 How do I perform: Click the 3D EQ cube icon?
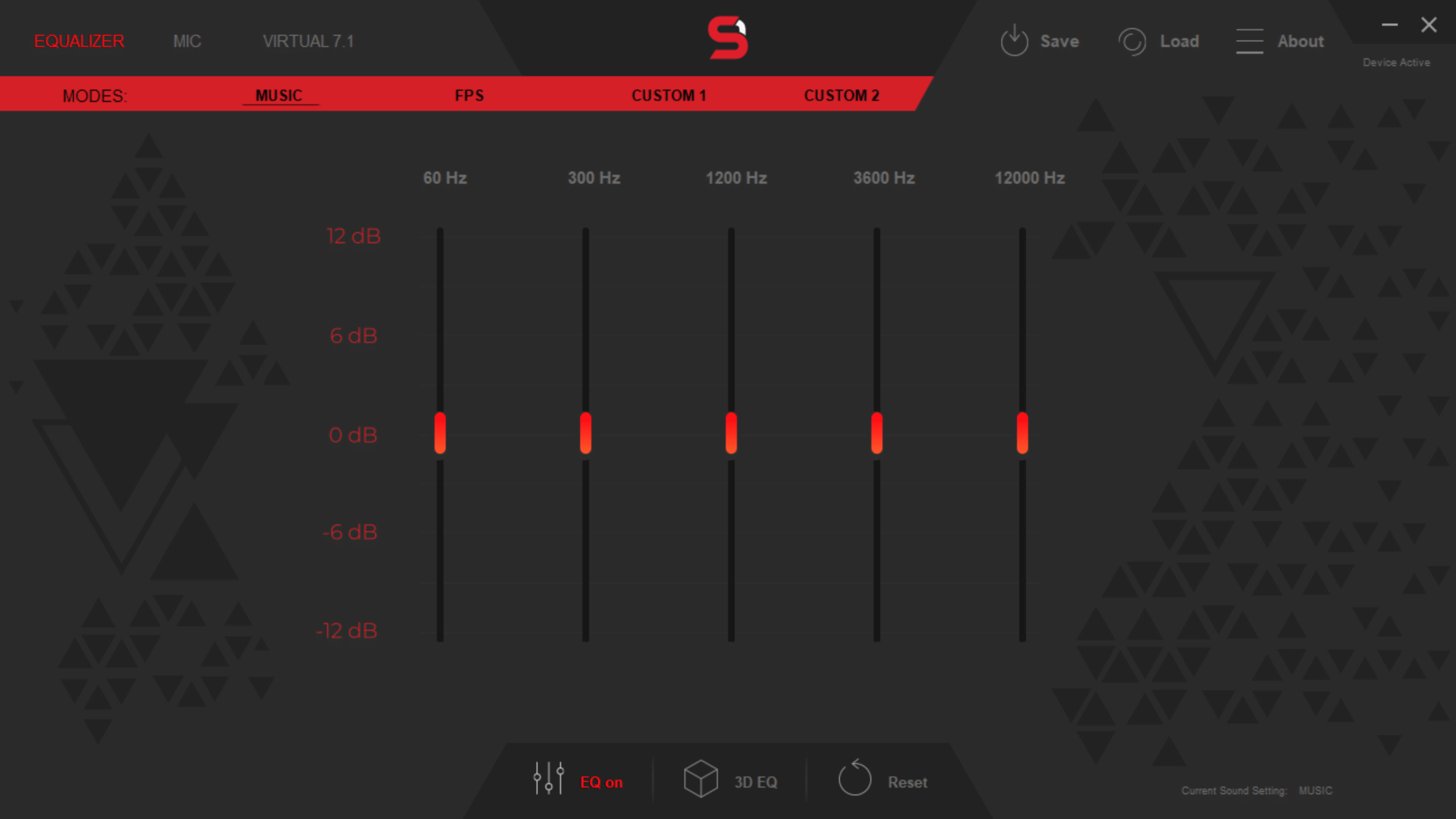click(x=700, y=779)
